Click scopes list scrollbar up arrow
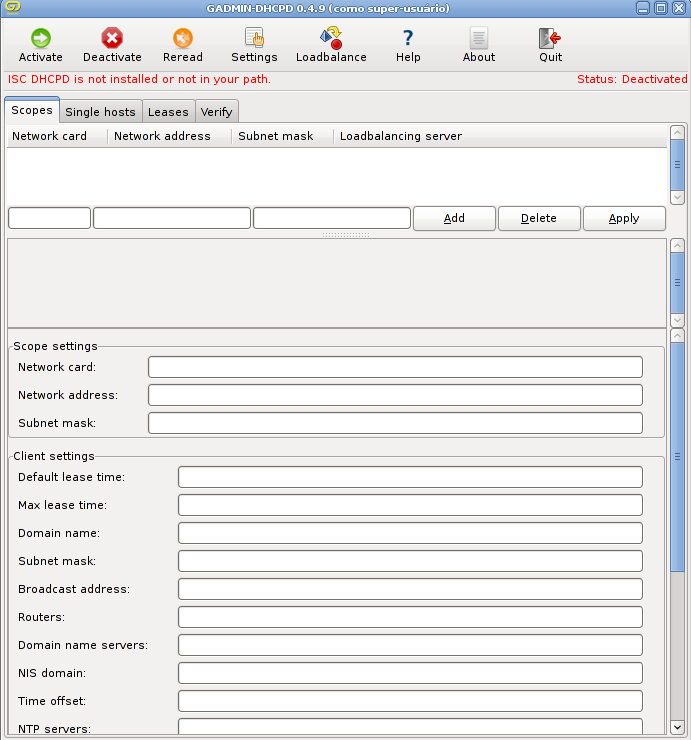Image resolution: width=691 pixels, height=740 pixels. (677, 133)
